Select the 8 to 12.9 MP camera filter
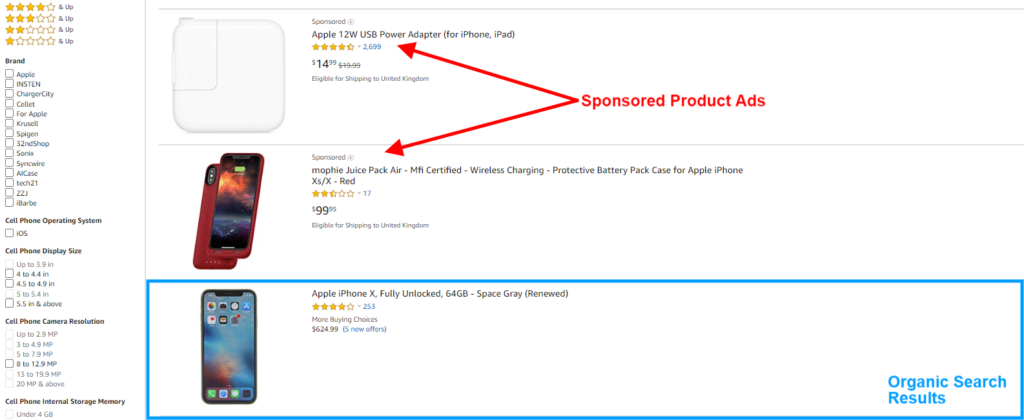Image resolution: width=1024 pixels, height=420 pixels. tap(9, 364)
